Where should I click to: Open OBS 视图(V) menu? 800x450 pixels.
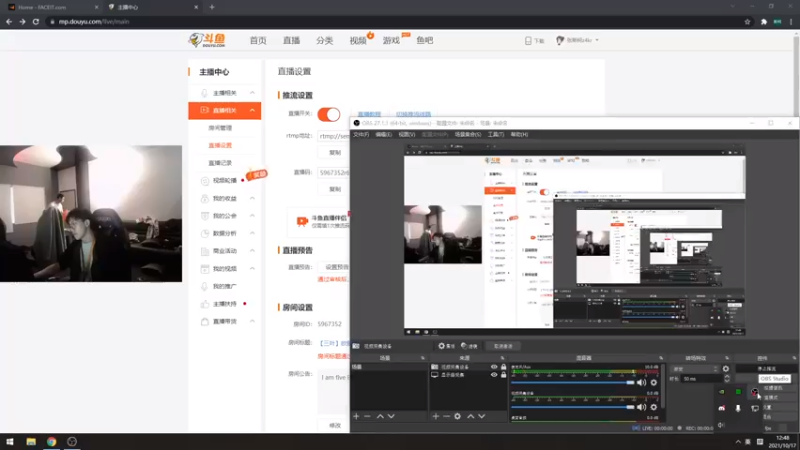click(407, 135)
